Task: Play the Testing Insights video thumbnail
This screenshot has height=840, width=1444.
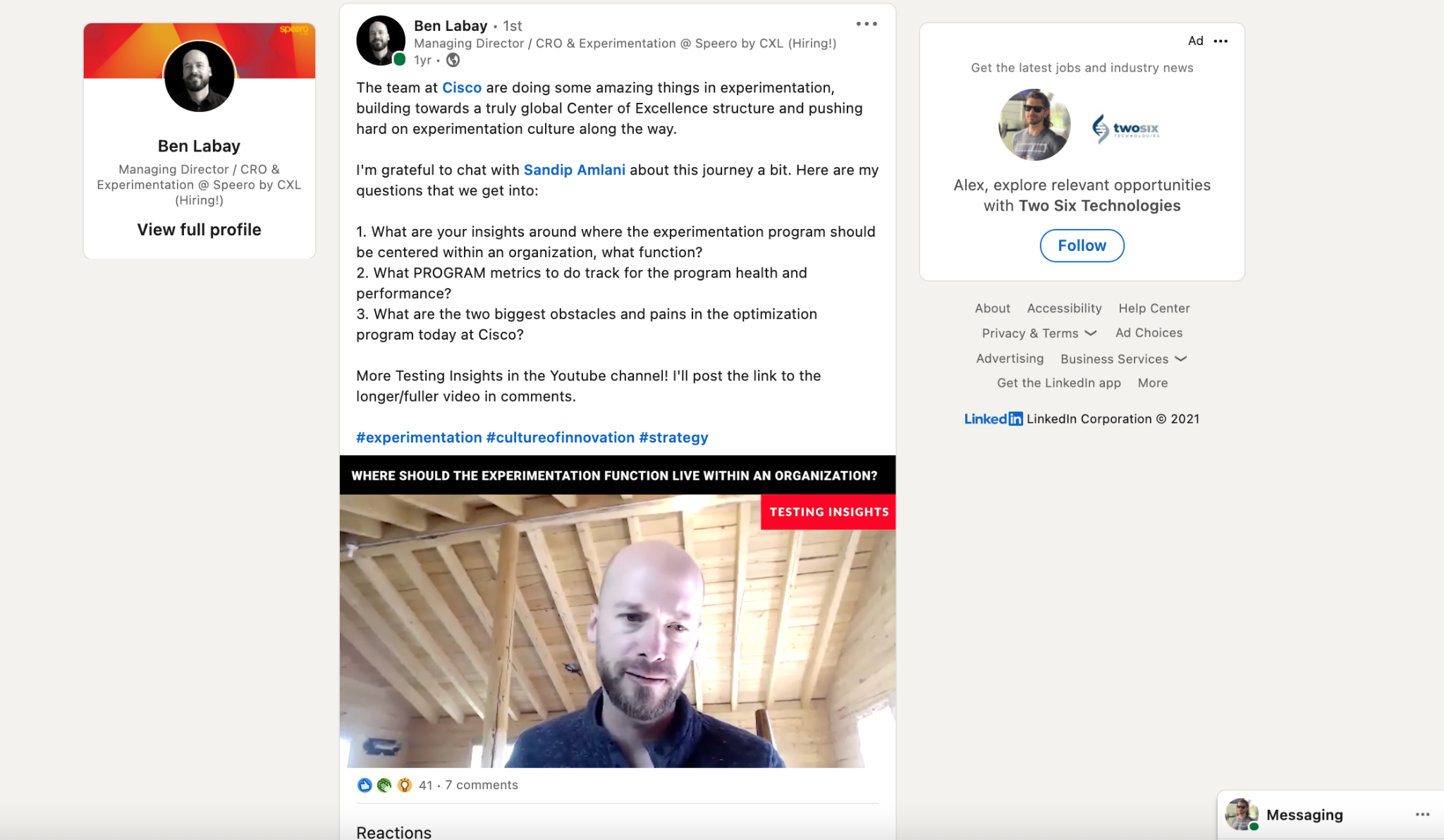Action: click(x=618, y=612)
